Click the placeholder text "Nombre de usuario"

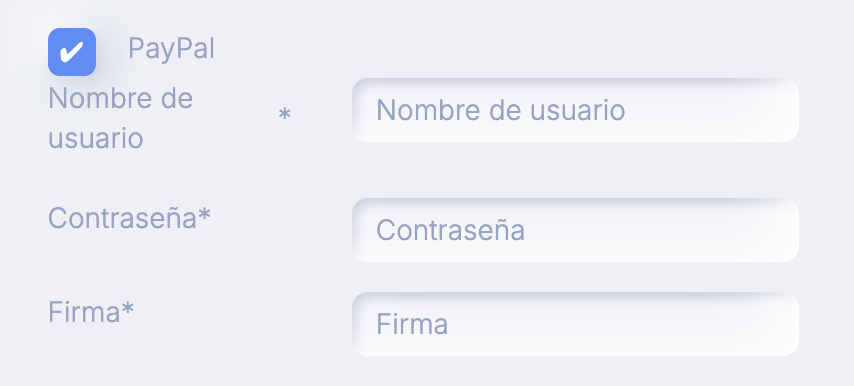pyautogui.click(x=501, y=110)
